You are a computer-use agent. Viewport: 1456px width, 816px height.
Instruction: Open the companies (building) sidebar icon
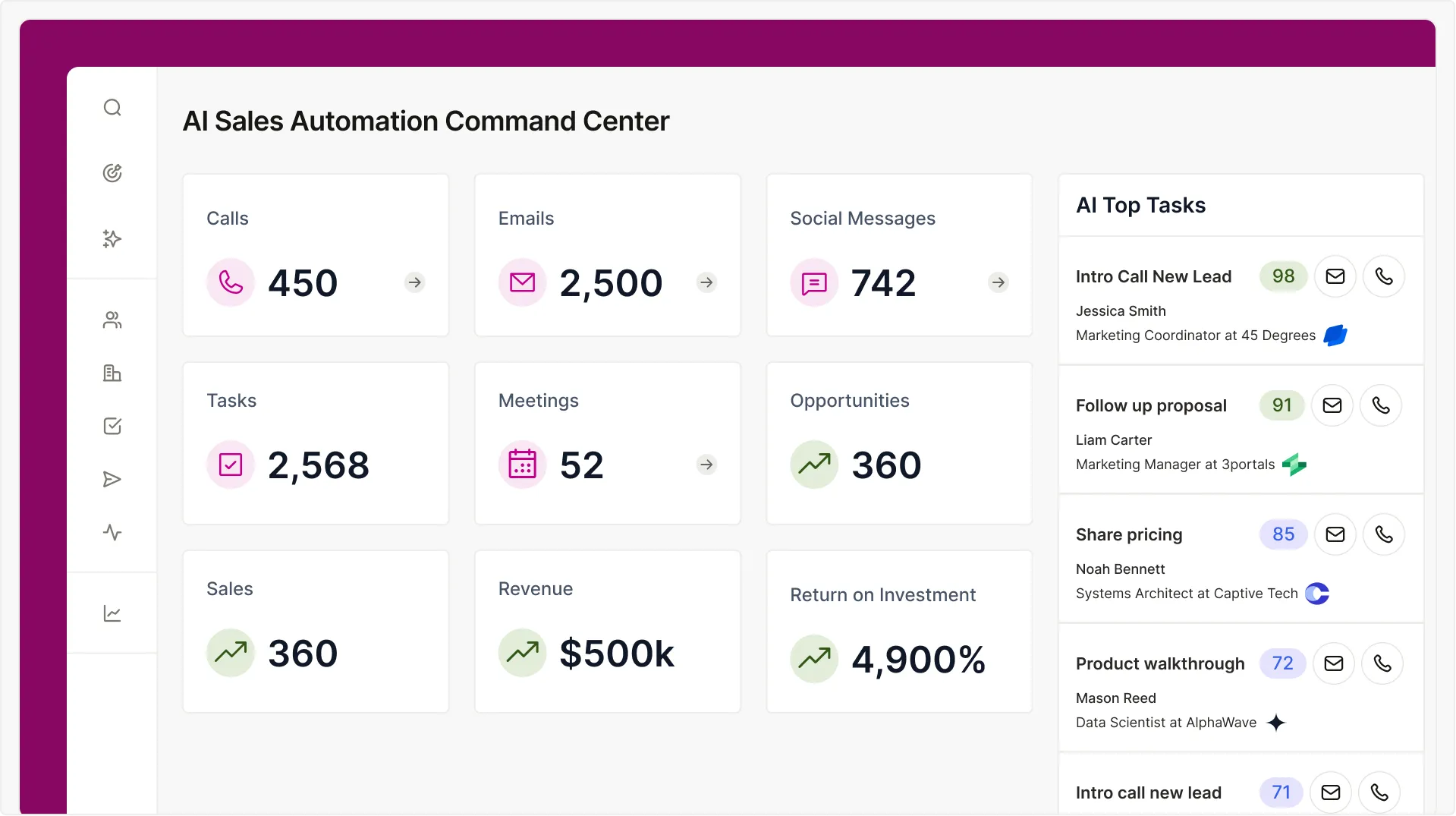(112, 373)
